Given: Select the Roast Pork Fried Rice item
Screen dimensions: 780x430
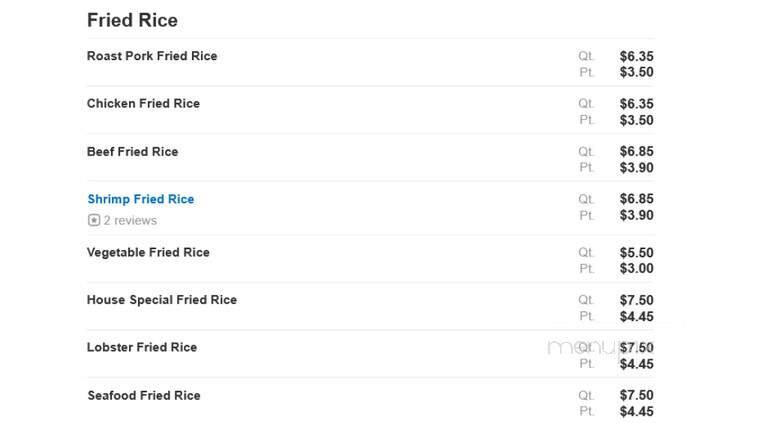Looking at the screenshot, I should pyautogui.click(x=152, y=56).
